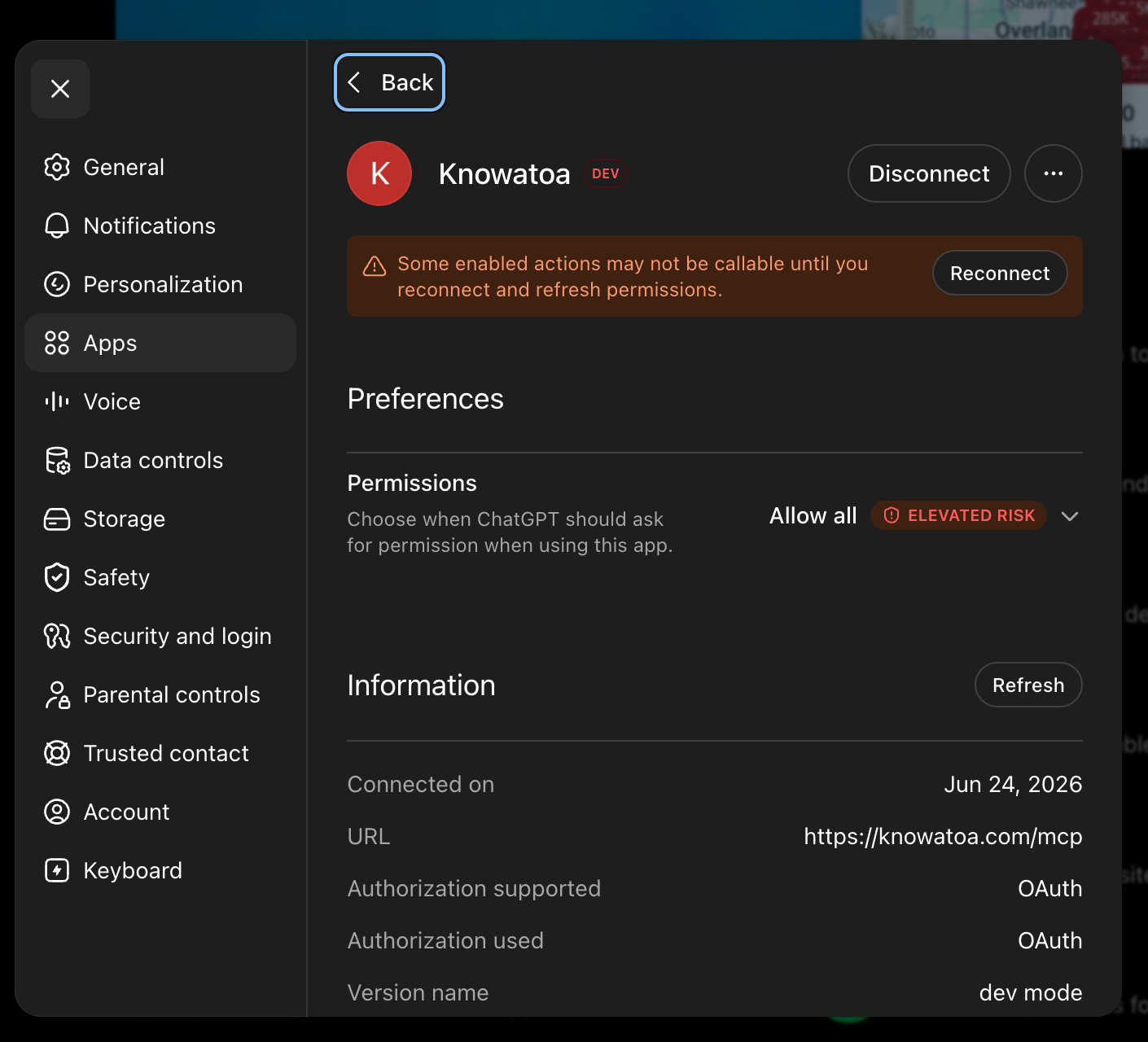The height and width of the screenshot is (1042, 1148).
Task: Open the Notifications settings section
Action: coord(160,225)
